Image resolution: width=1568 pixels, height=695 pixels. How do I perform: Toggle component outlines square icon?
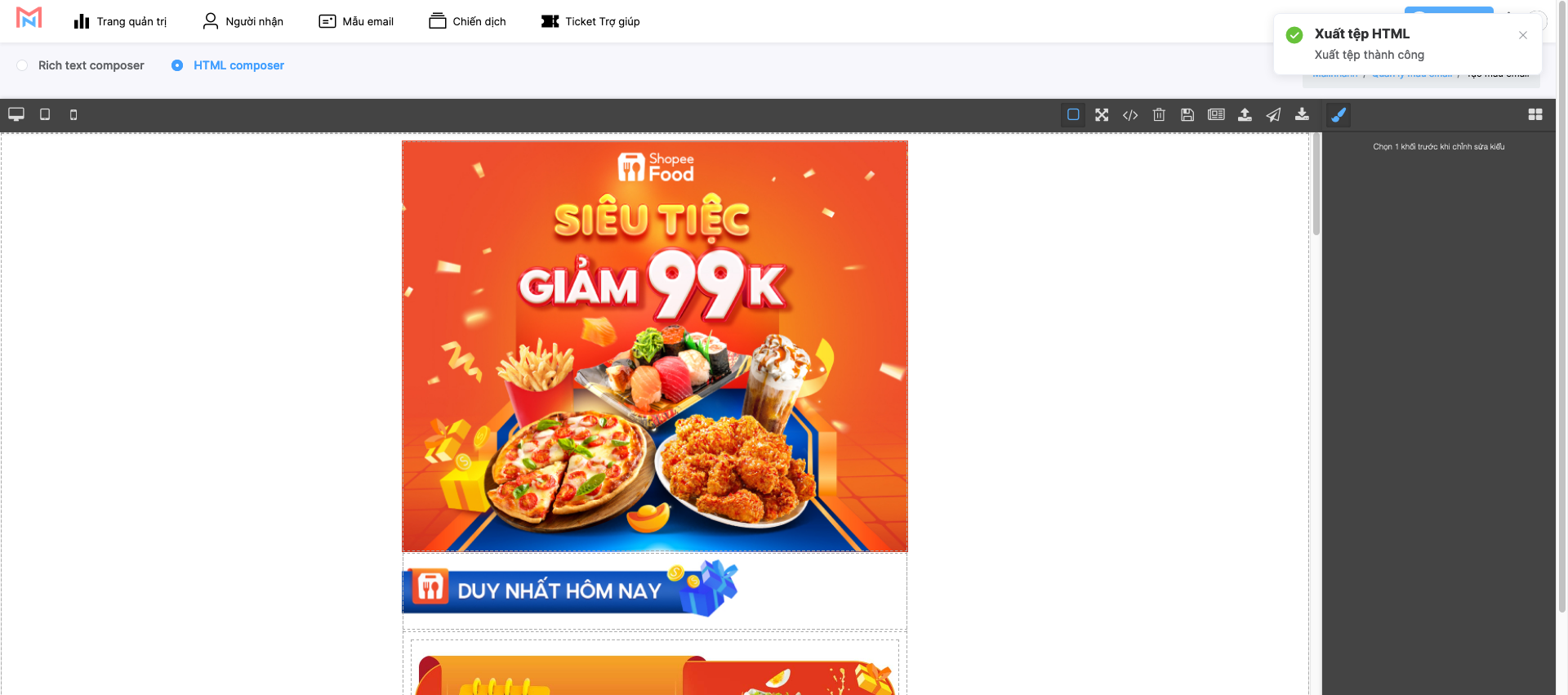click(1073, 115)
